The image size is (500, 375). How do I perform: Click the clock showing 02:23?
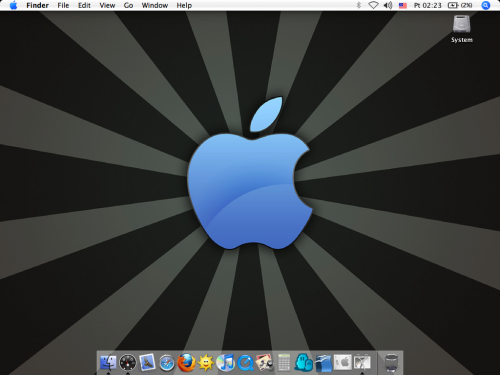(427, 5)
